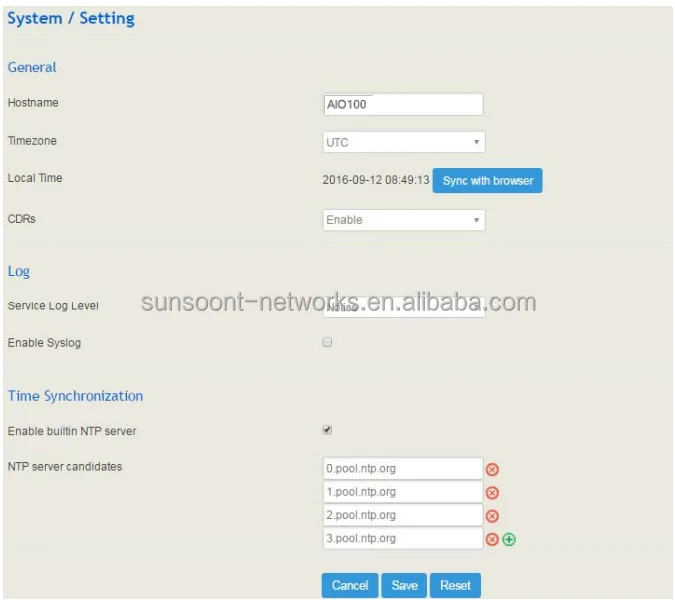Focus the Hostname input field
This screenshot has width=675, height=600.
coord(403,104)
